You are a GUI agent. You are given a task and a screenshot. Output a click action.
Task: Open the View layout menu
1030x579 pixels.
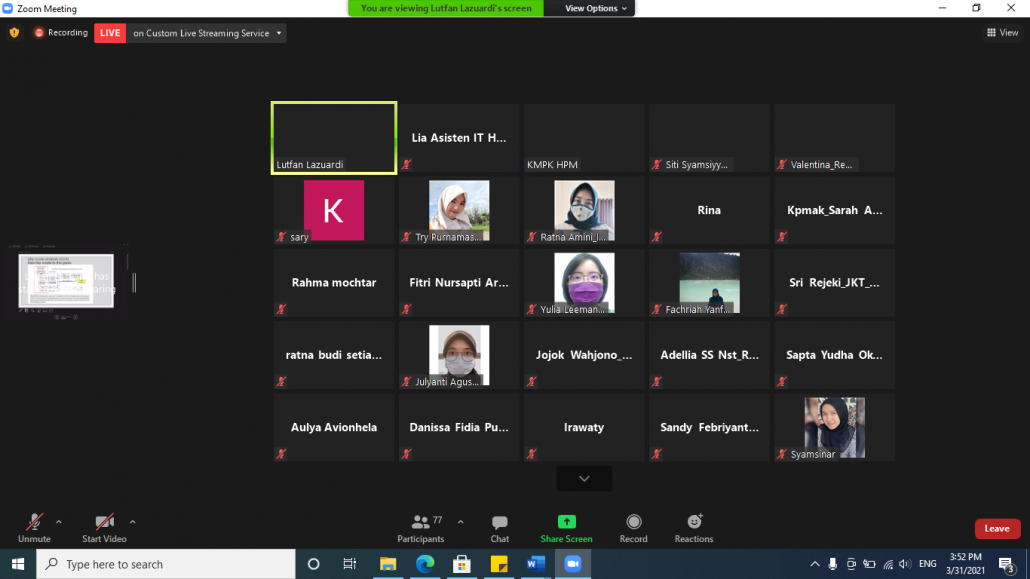pyautogui.click(x=1002, y=33)
